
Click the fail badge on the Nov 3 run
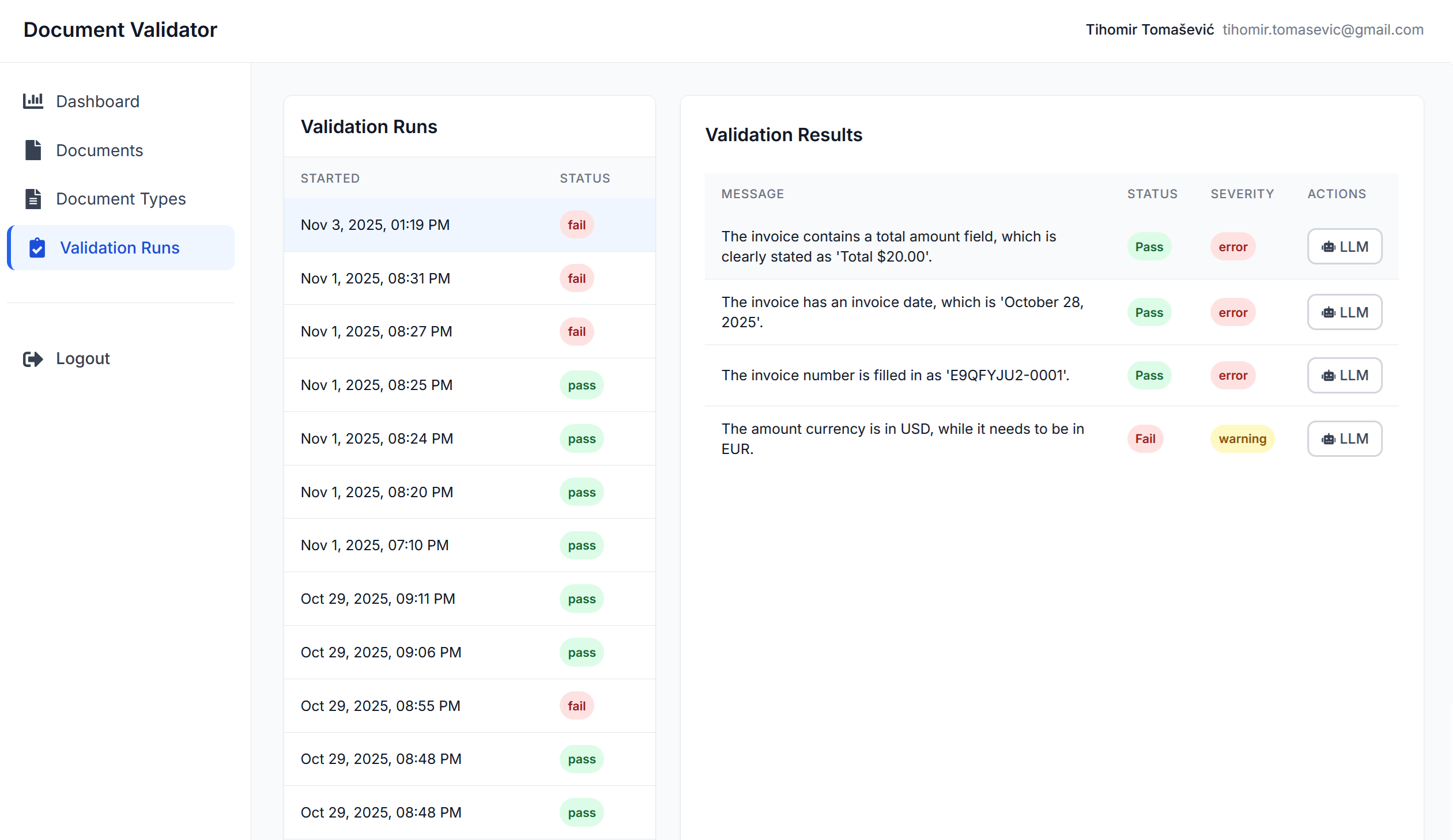[x=576, y=224]
